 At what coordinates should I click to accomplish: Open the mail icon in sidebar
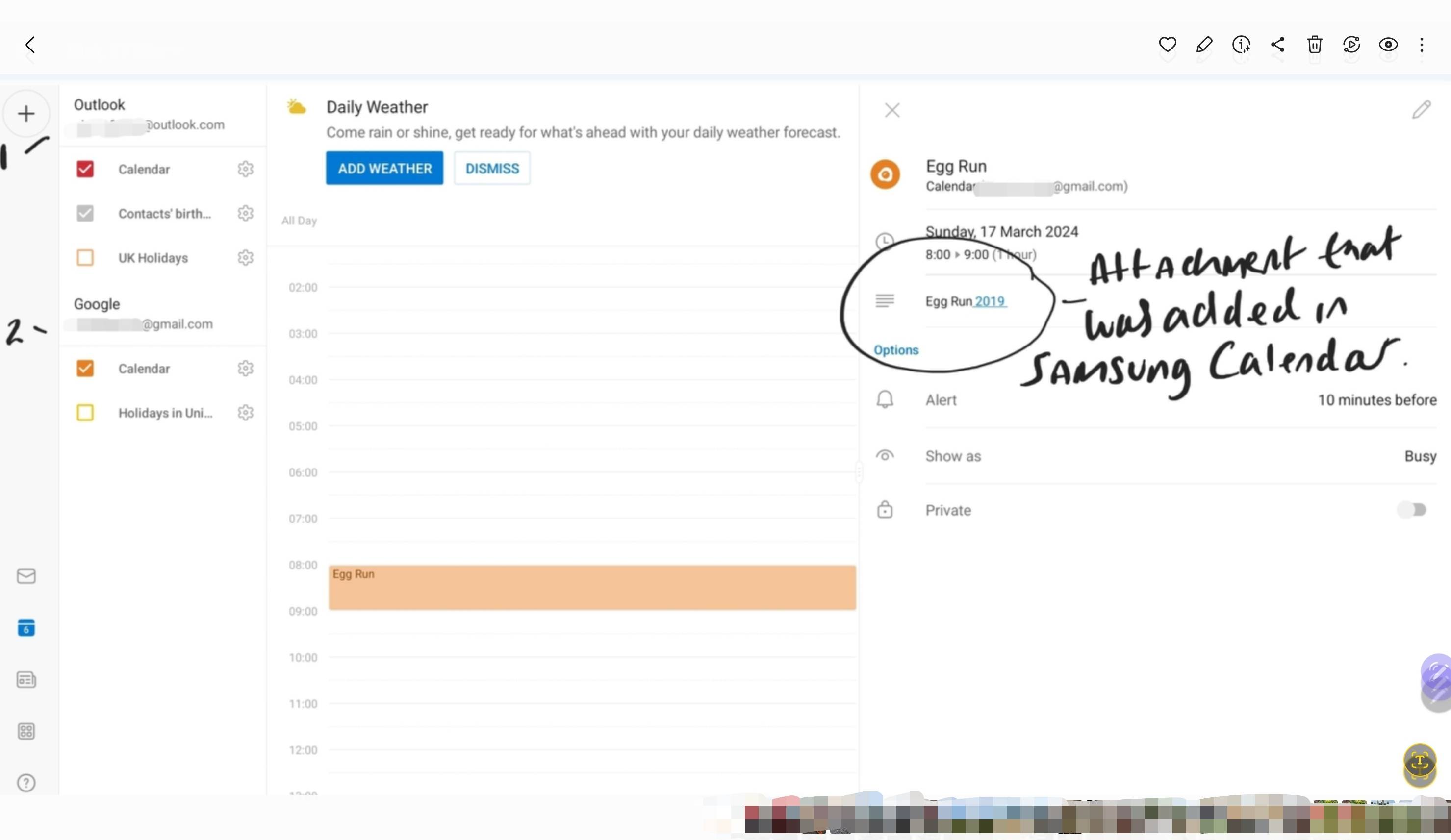[26, 576]
